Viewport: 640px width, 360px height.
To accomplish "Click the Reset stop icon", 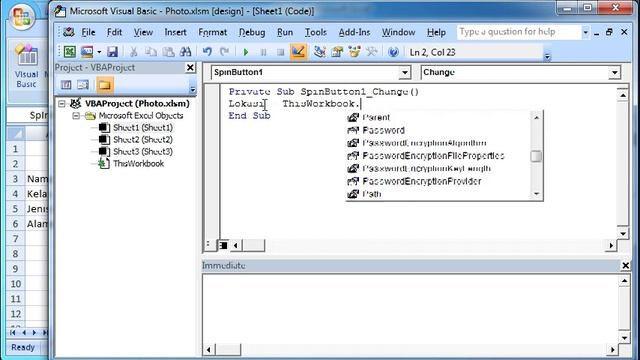I will [280, 52].
